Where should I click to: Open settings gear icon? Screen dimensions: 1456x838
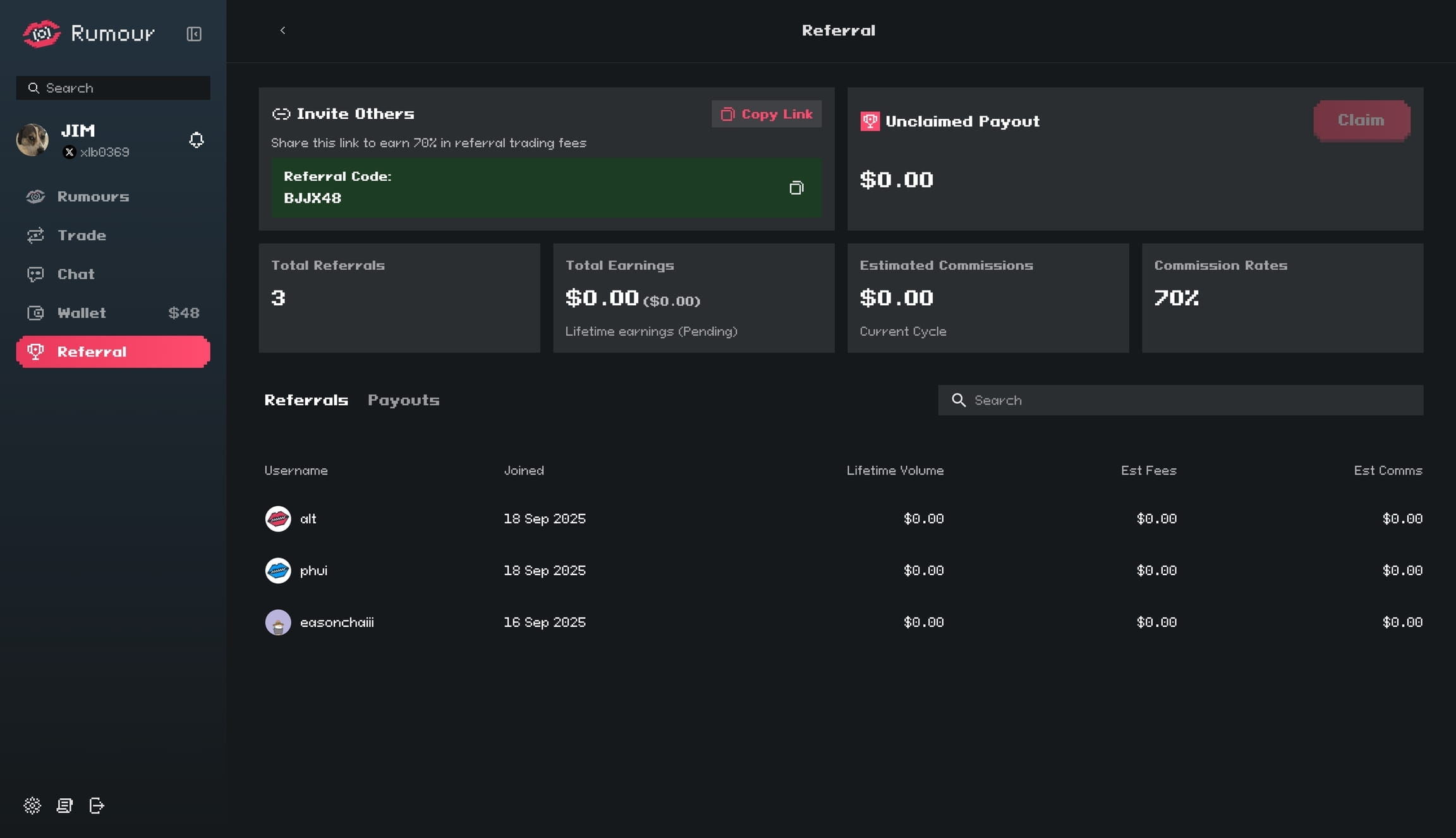tap(32, 805)
